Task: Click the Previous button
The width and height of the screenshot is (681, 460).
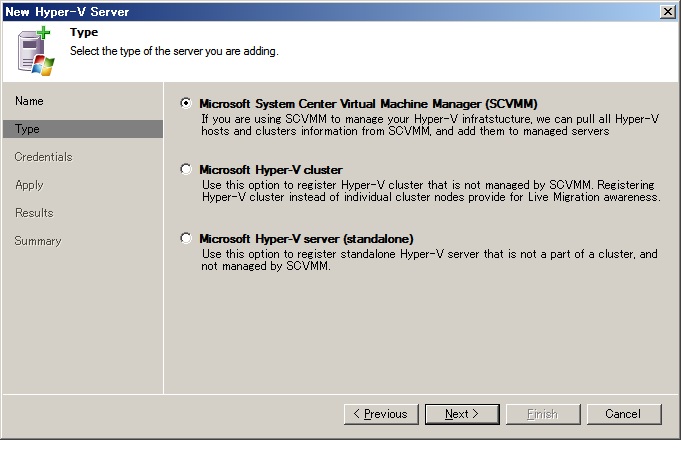Action: click(381, 414)
